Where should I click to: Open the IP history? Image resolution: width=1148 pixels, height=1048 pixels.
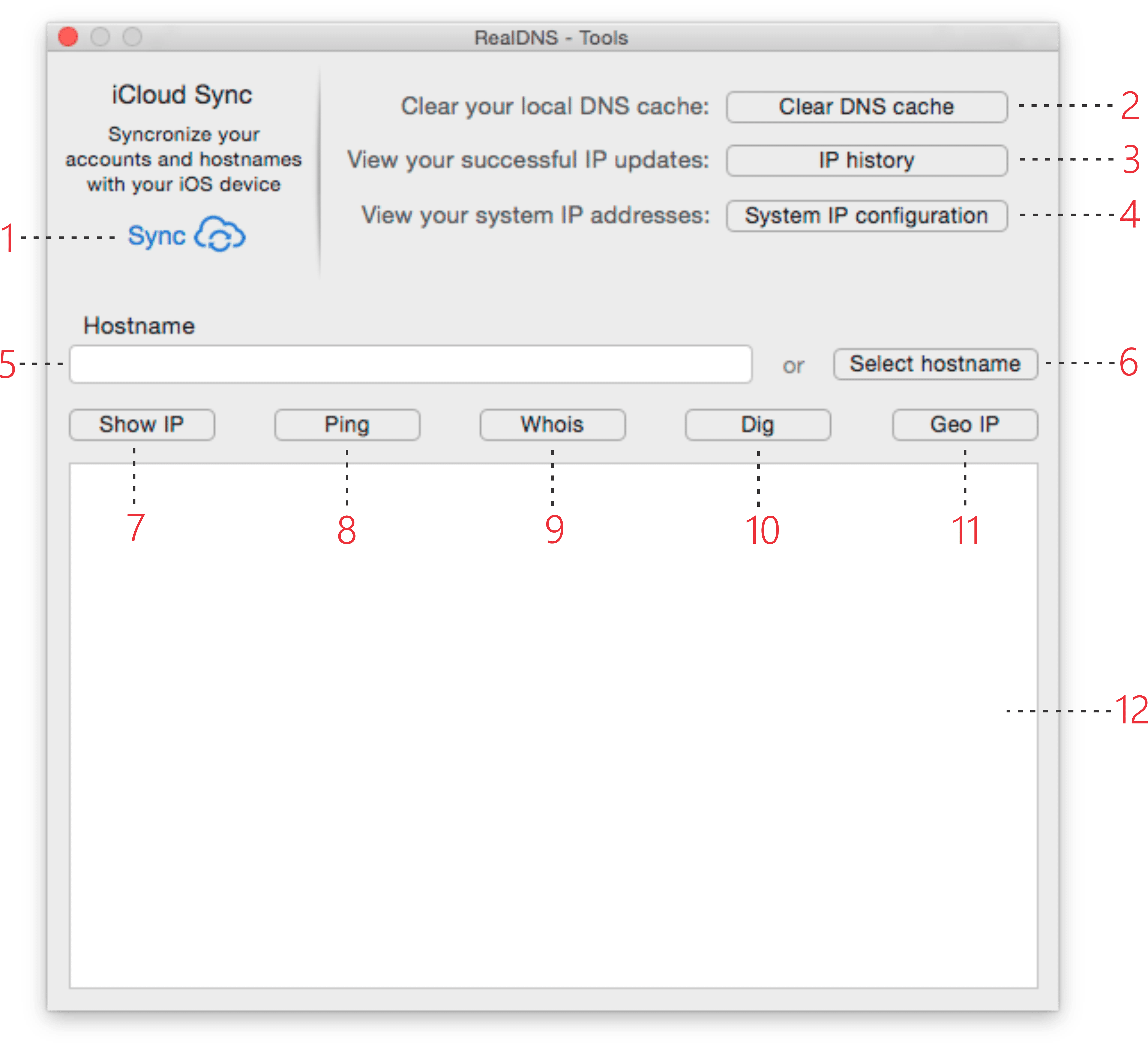867,160
